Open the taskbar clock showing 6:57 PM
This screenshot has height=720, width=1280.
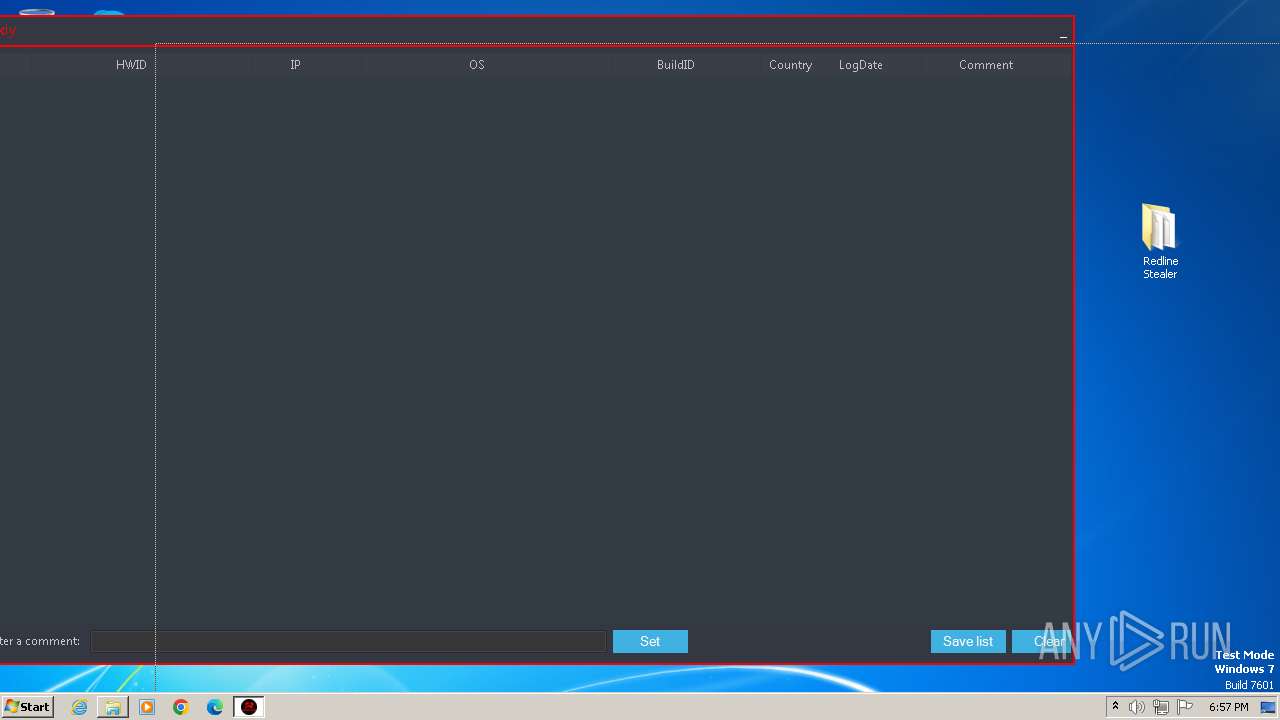[1228, 707]
